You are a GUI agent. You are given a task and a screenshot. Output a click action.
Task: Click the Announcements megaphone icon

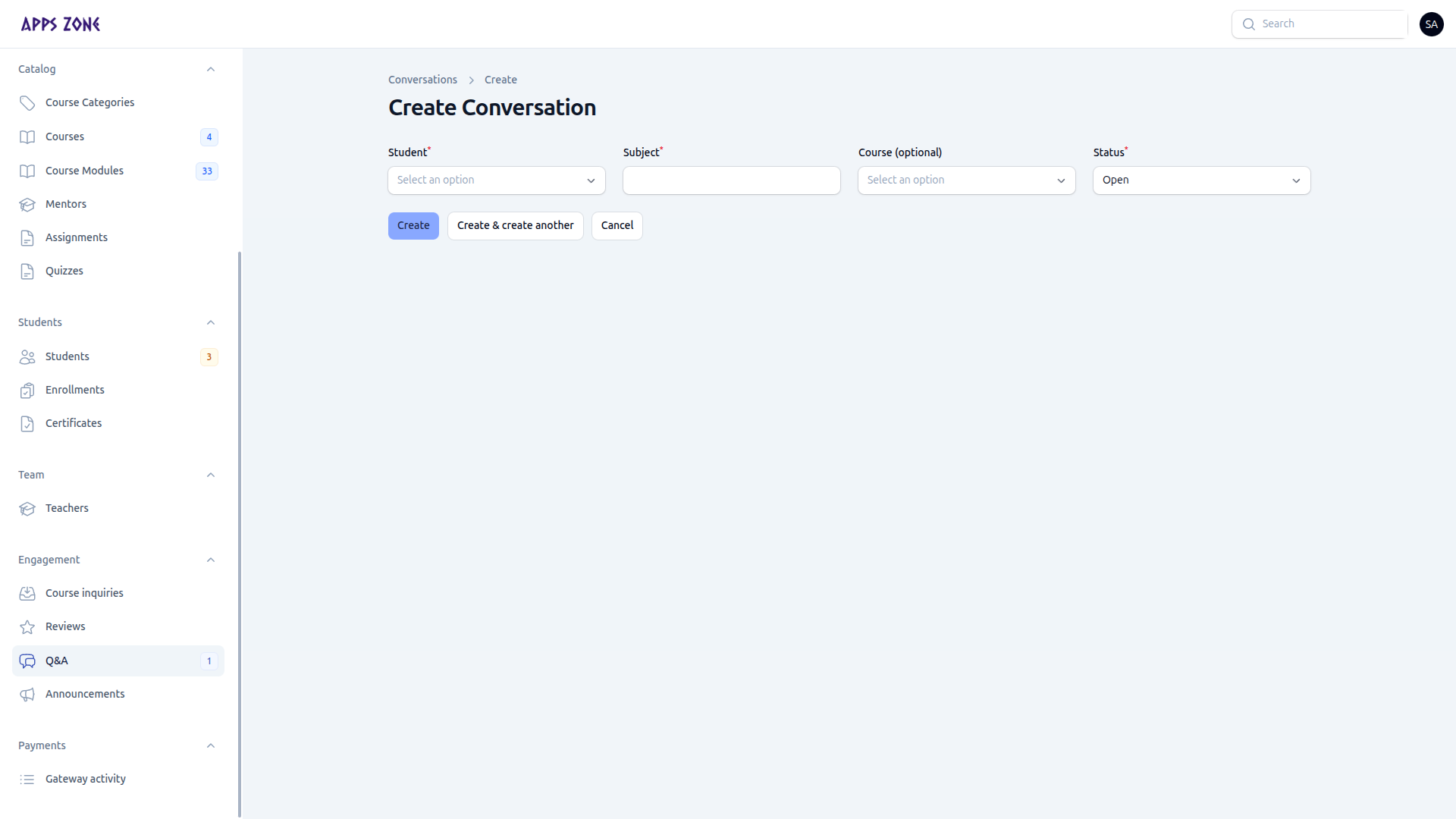(x=27, y=695)
